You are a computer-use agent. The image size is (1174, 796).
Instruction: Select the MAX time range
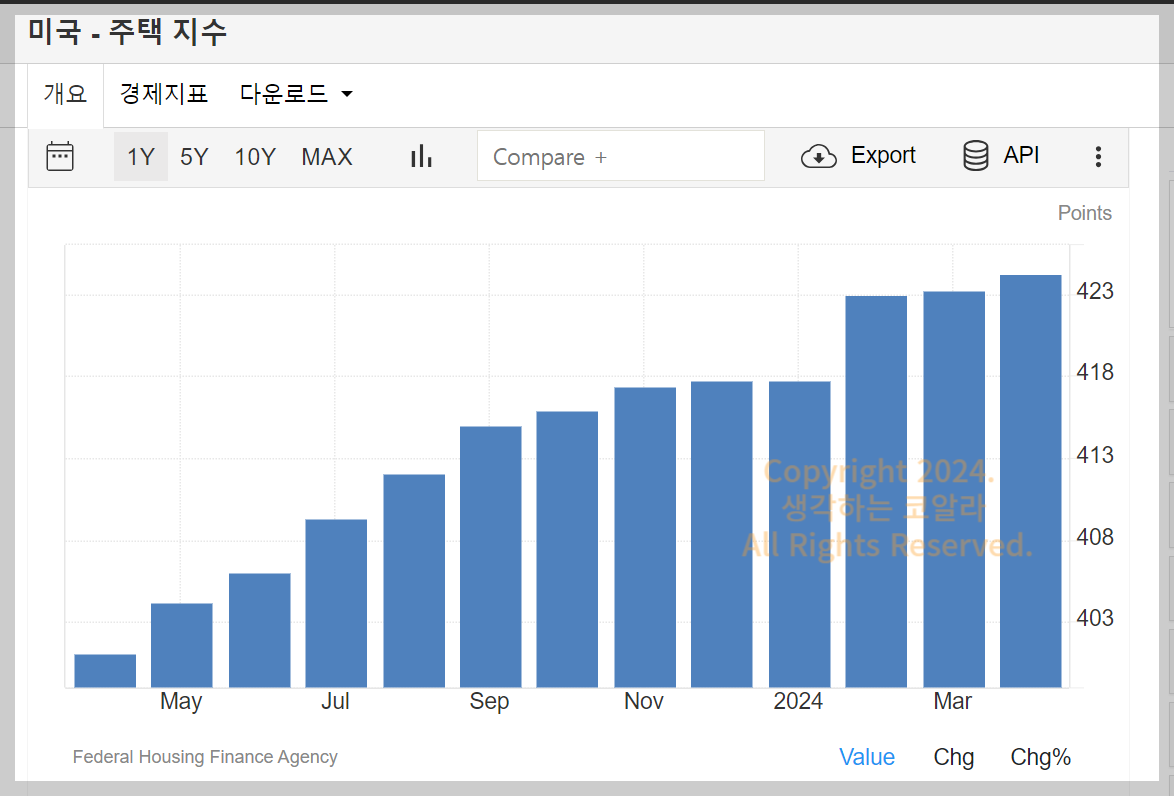[327, 157]
